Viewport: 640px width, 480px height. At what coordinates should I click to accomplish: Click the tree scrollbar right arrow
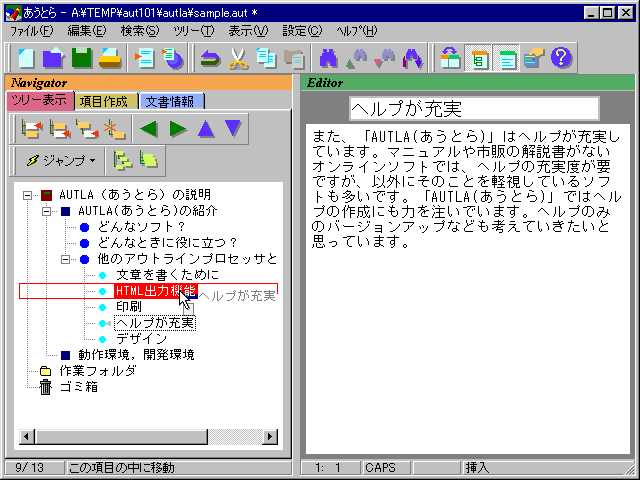point(270,437)
